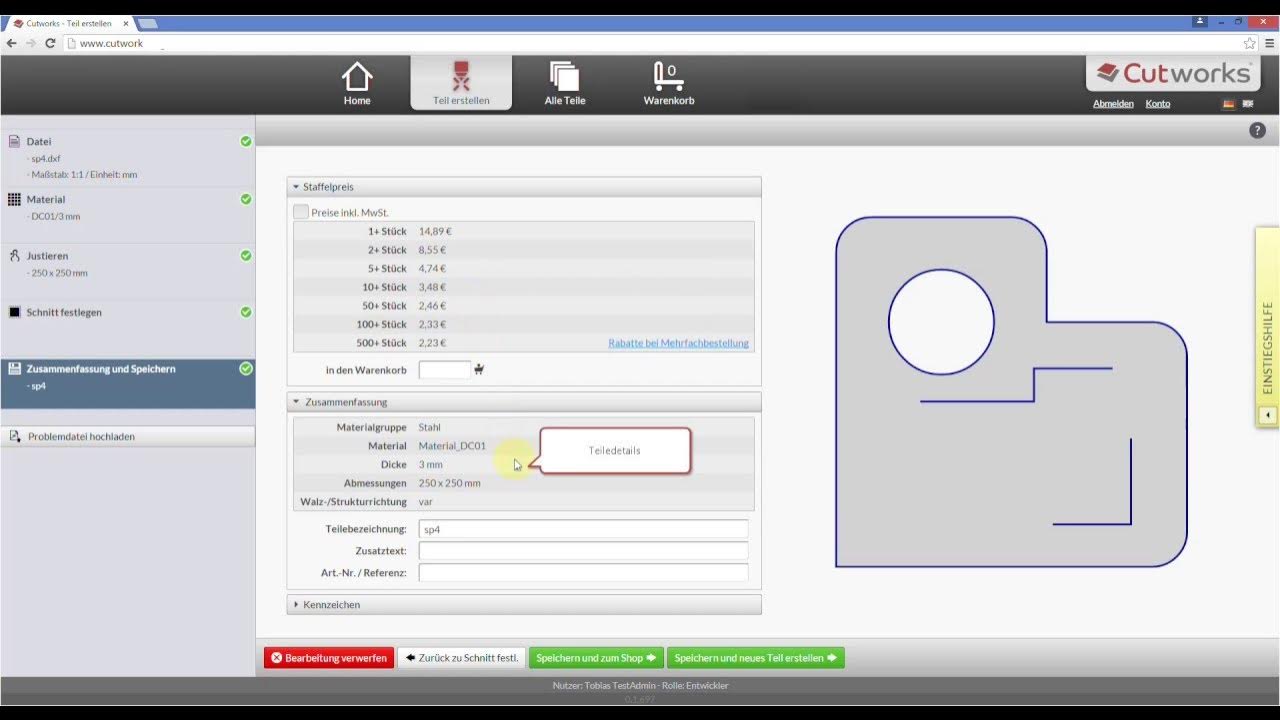The image size is (1280, 720).
Task: Click the 250 x 250 mm Abmessungen value
Action: 449,483
